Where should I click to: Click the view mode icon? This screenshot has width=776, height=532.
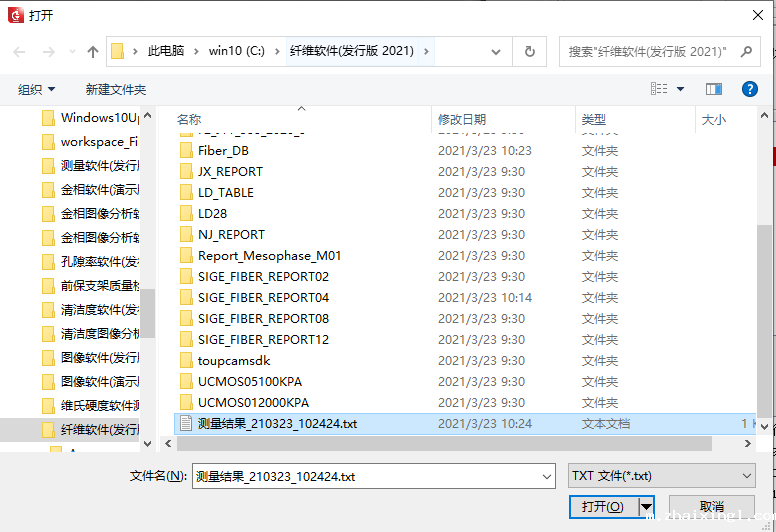(x=659, y=89)
